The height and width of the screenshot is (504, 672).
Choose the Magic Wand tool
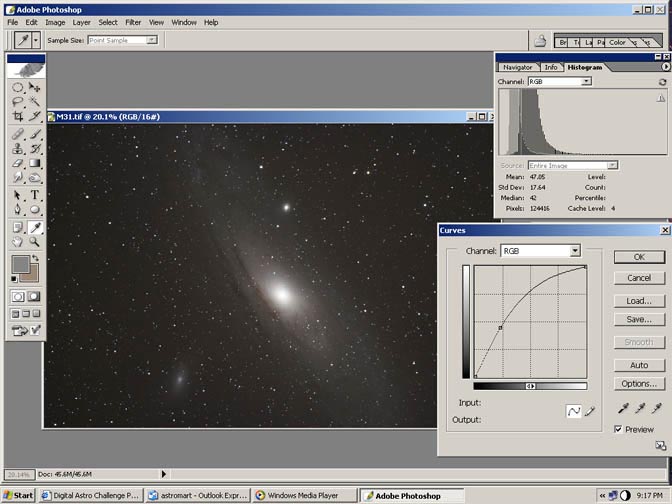[35, 101]
